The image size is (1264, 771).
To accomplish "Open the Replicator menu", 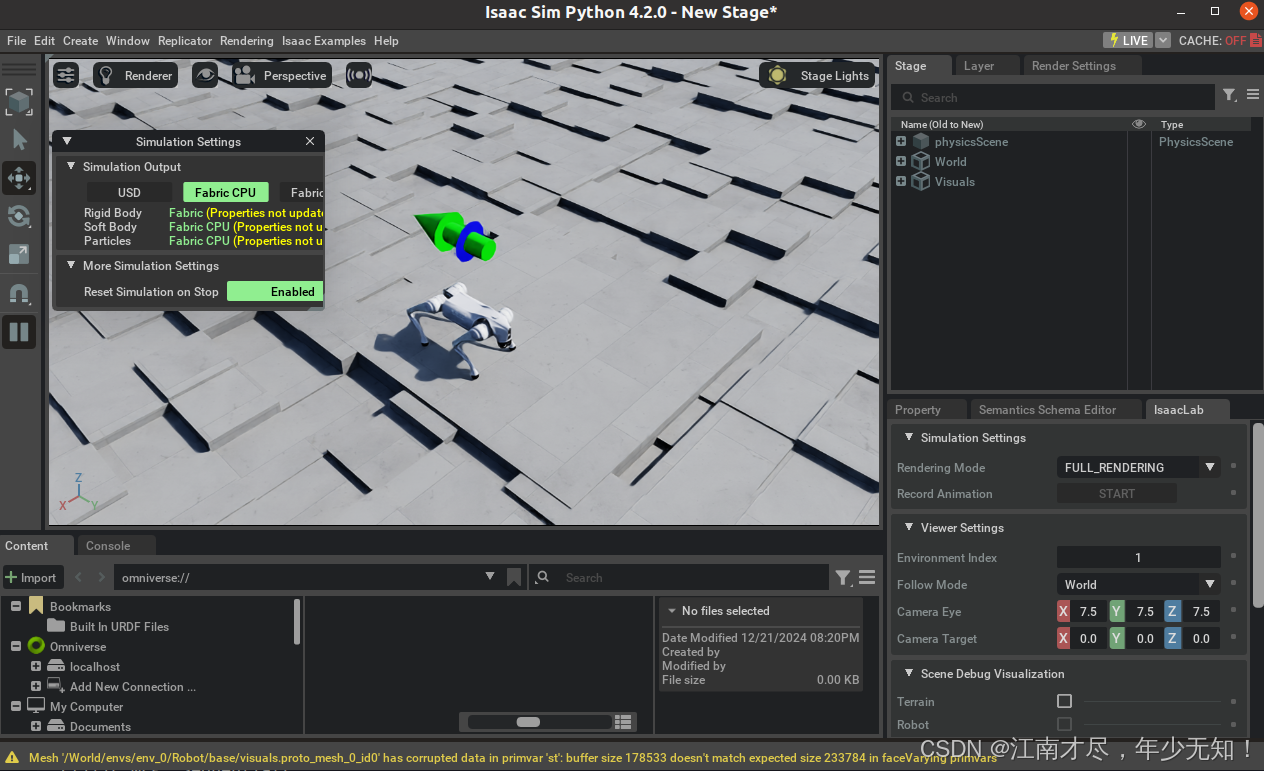I will [185, 41].
